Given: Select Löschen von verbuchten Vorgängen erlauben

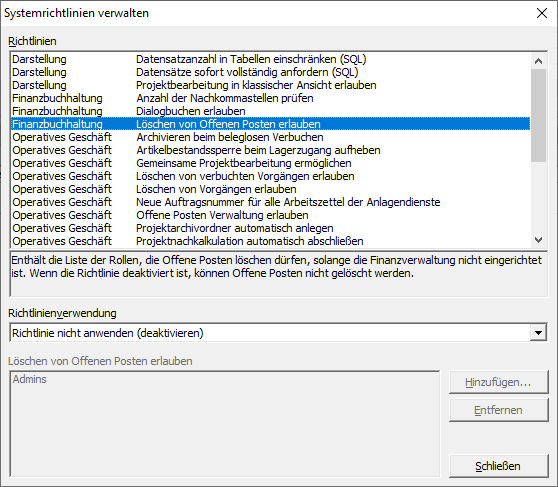Looking at the screenshot, I should (x=270, y=176).
